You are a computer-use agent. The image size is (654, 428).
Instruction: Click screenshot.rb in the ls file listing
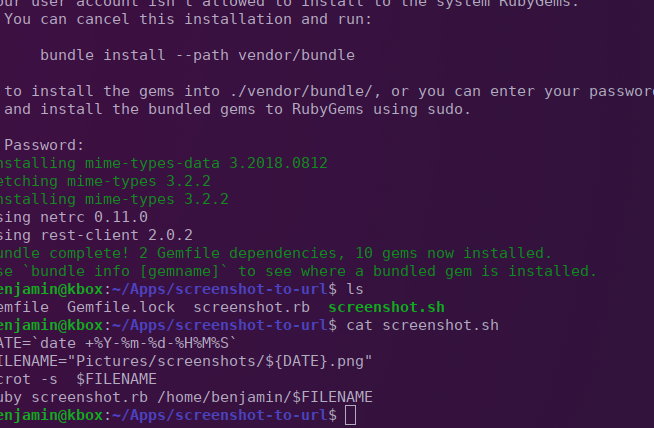(252, 307)
